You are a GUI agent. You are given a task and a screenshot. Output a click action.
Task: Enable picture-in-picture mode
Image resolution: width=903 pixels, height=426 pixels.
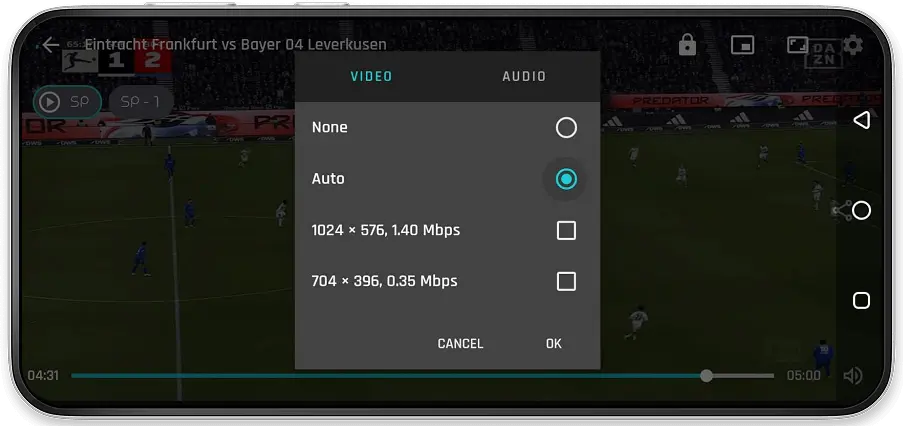[x=742, y=45]
